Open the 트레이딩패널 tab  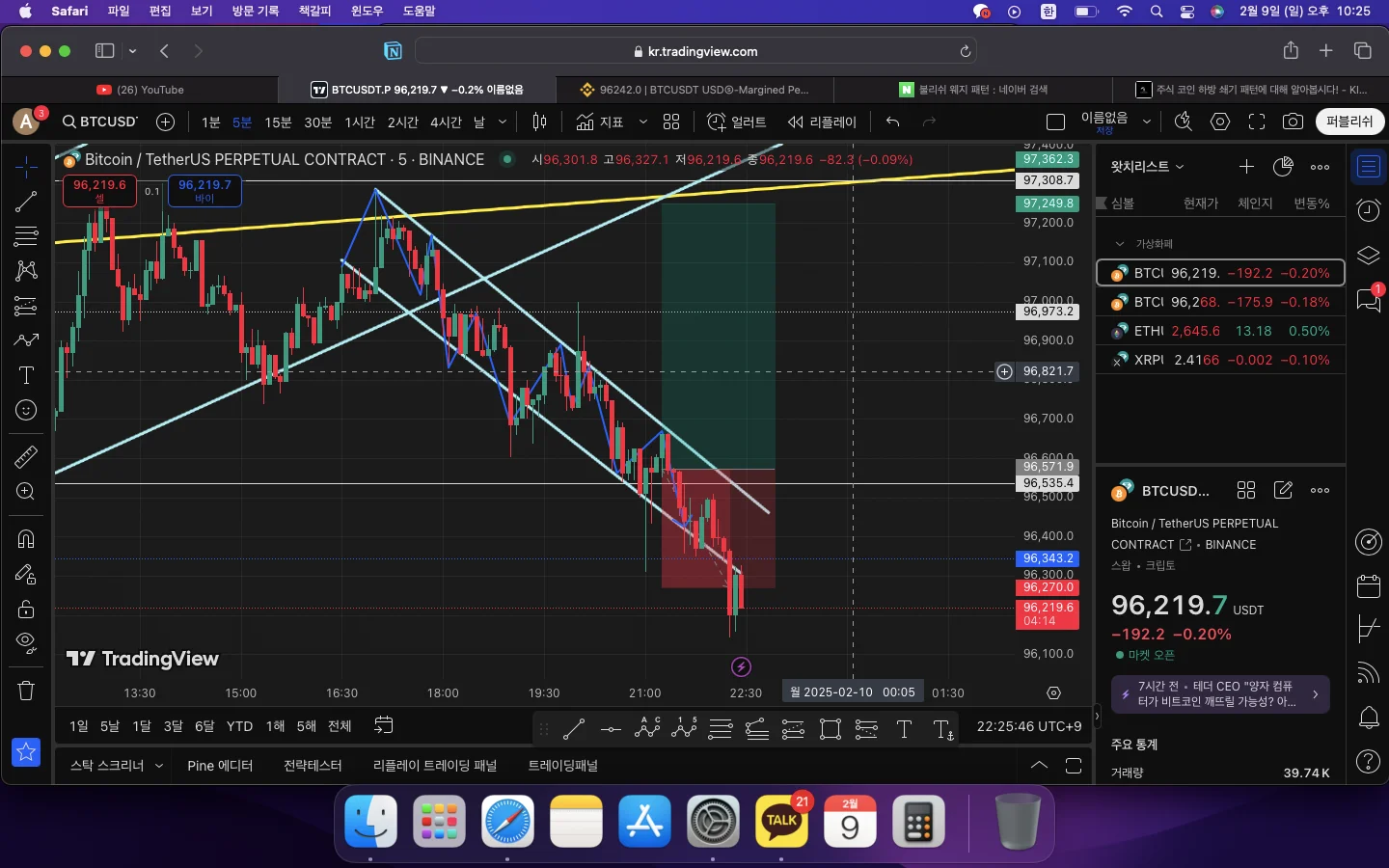[x=563, y=766]
